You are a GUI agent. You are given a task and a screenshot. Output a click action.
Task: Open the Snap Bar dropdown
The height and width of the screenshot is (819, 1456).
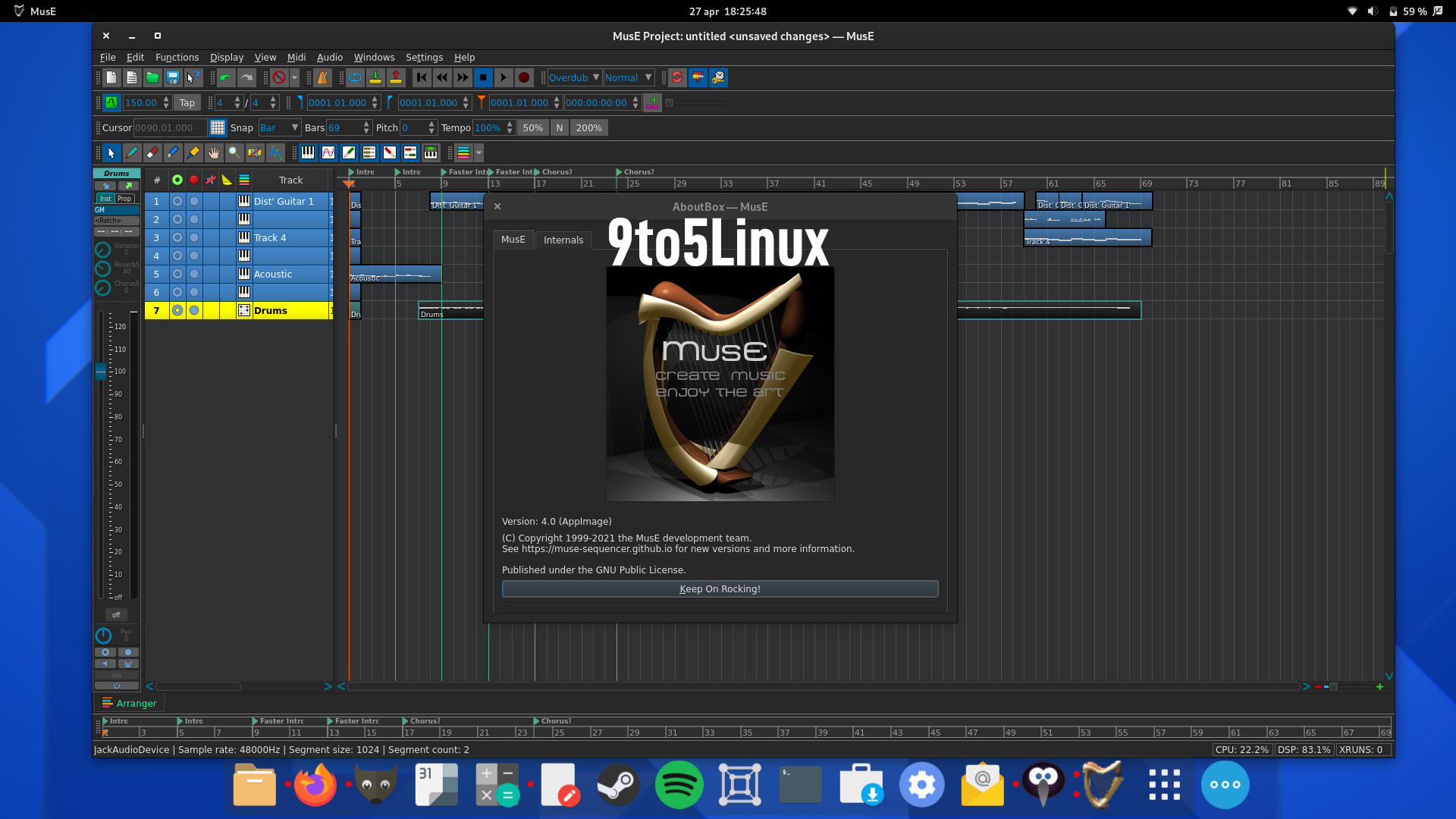279,127
